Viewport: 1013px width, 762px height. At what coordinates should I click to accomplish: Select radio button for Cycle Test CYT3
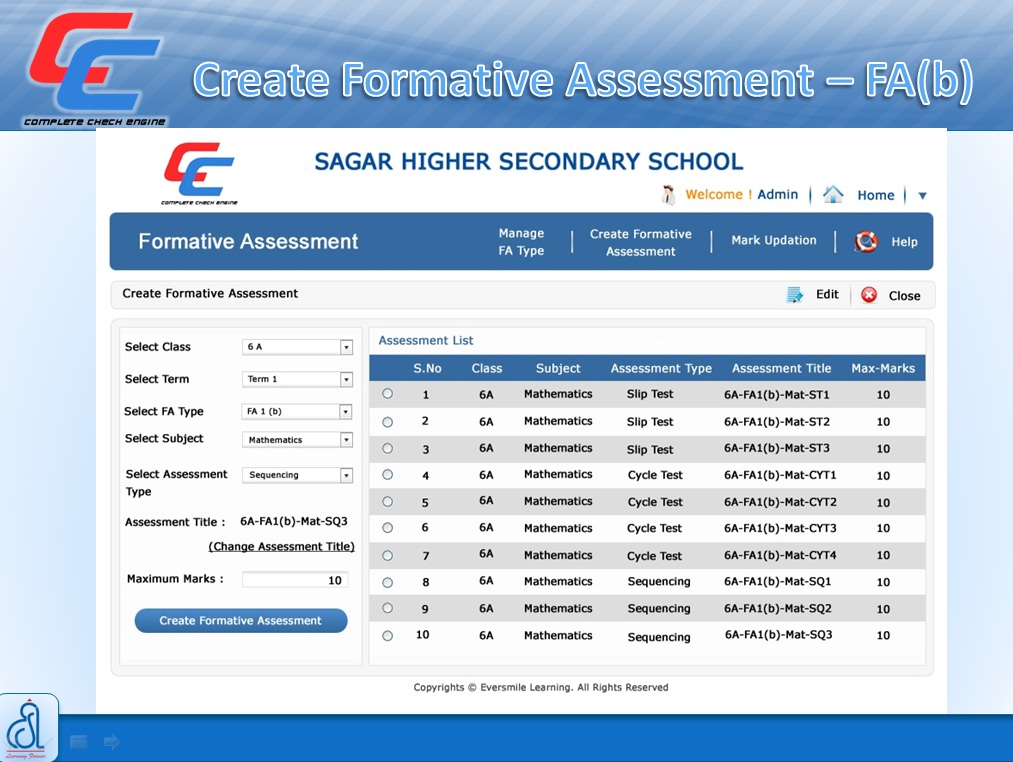coord(388,527)
